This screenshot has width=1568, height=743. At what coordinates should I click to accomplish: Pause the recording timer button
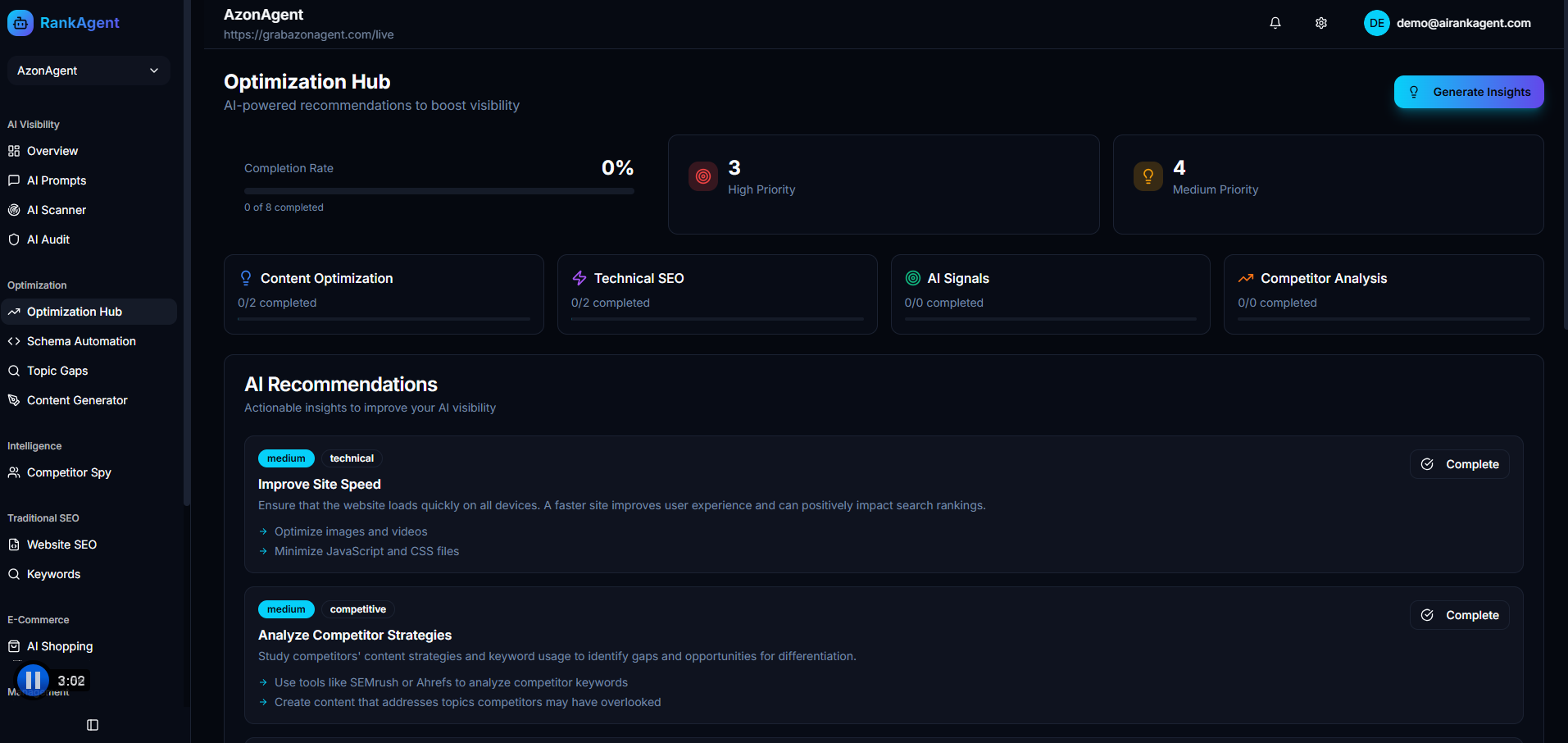pos(34,680)
